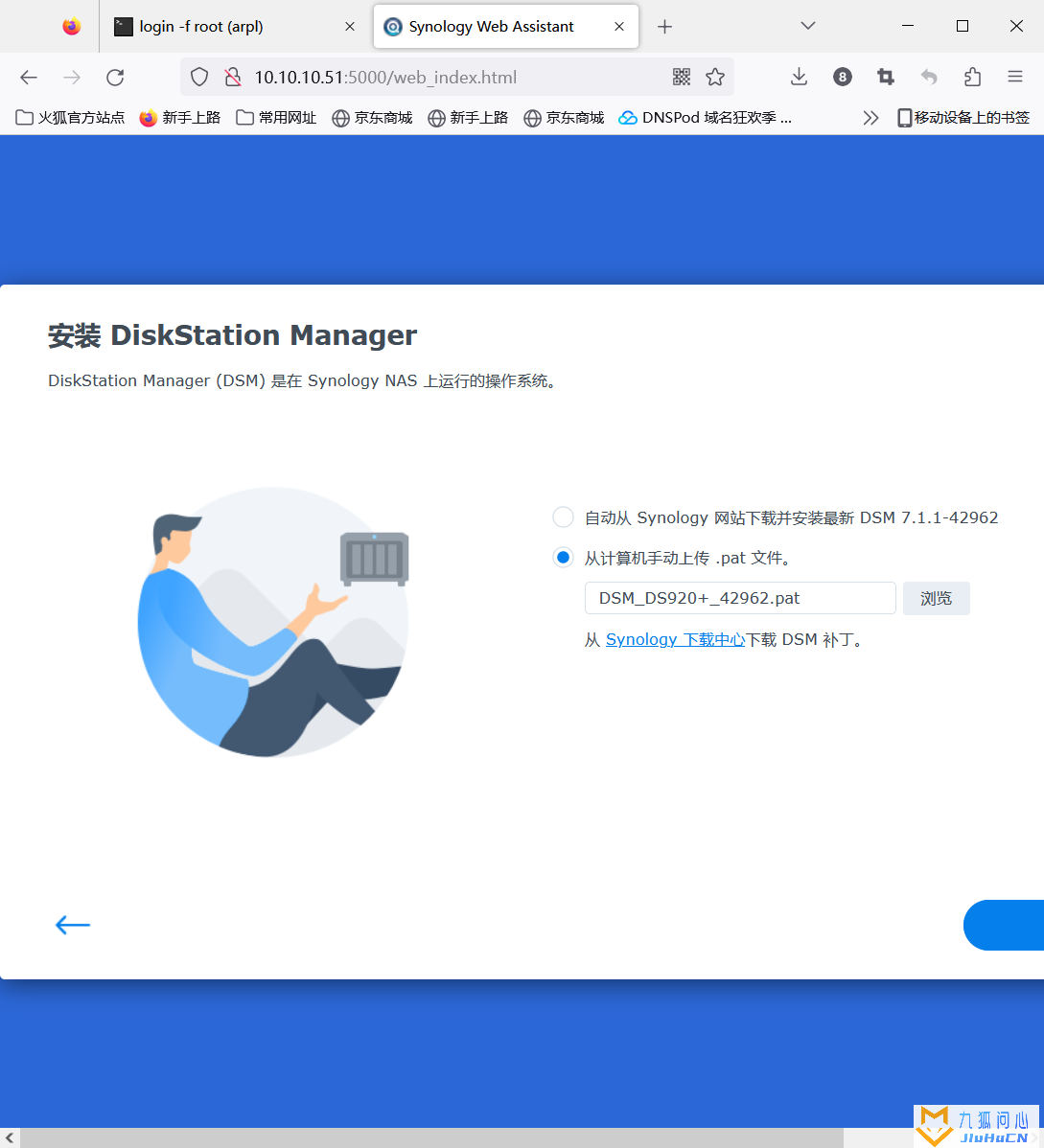Show the insecure connection lock info
This screenshot has width=1044, height=1148.
(233, 77)
